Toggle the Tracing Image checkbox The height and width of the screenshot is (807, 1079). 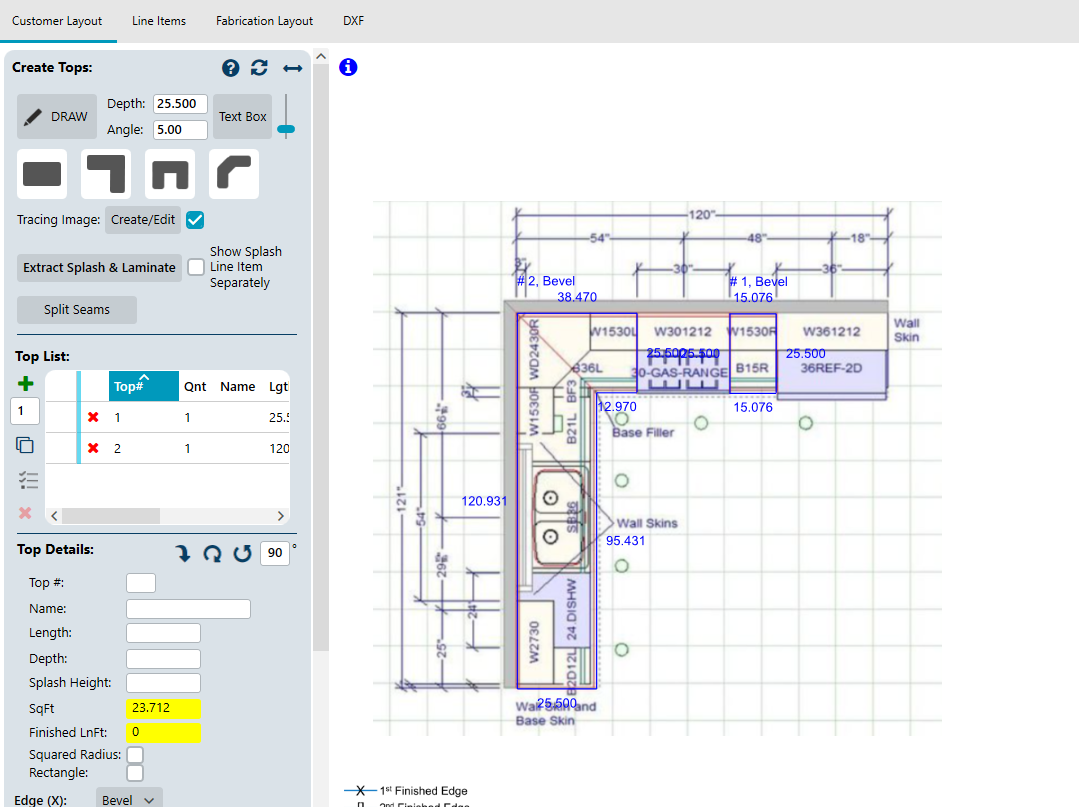(195, 220)
